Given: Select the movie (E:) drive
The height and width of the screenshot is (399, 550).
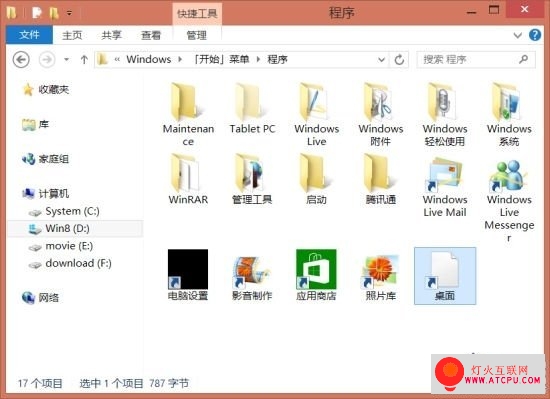Looking at the screenshot, I should (61, 246).
